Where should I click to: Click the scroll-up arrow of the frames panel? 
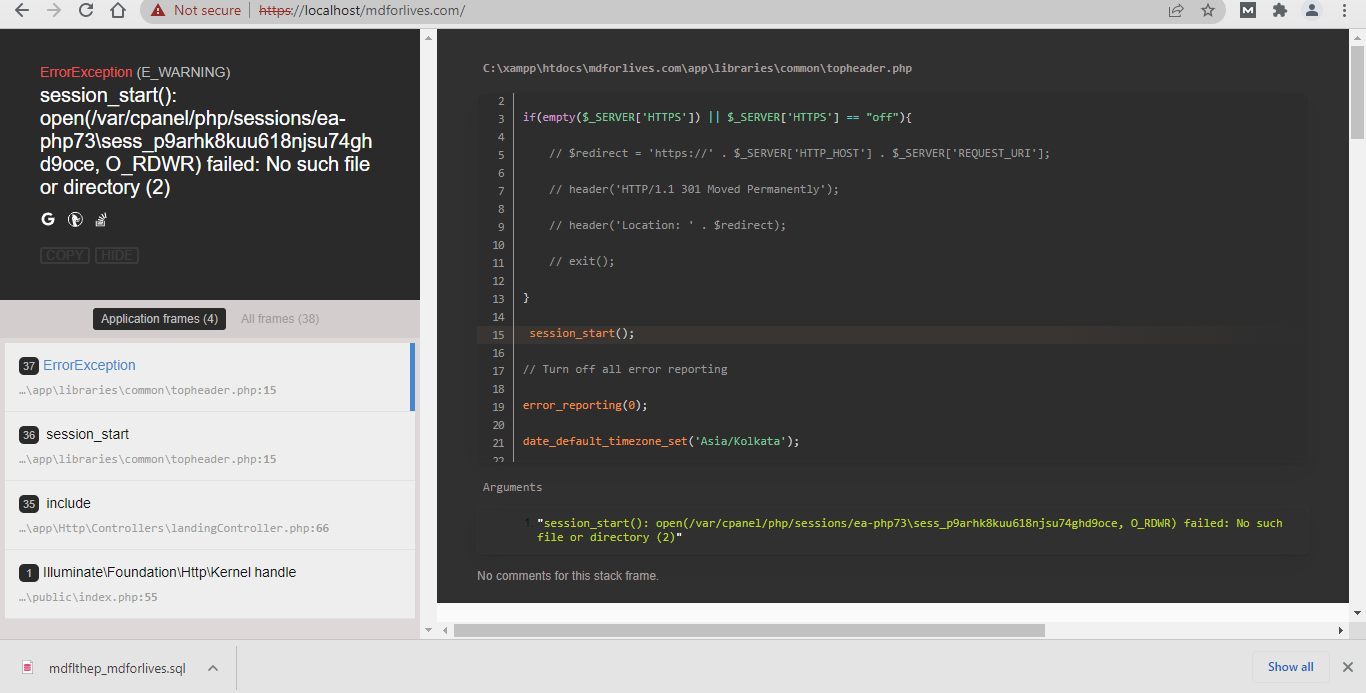tap(428, 38)
